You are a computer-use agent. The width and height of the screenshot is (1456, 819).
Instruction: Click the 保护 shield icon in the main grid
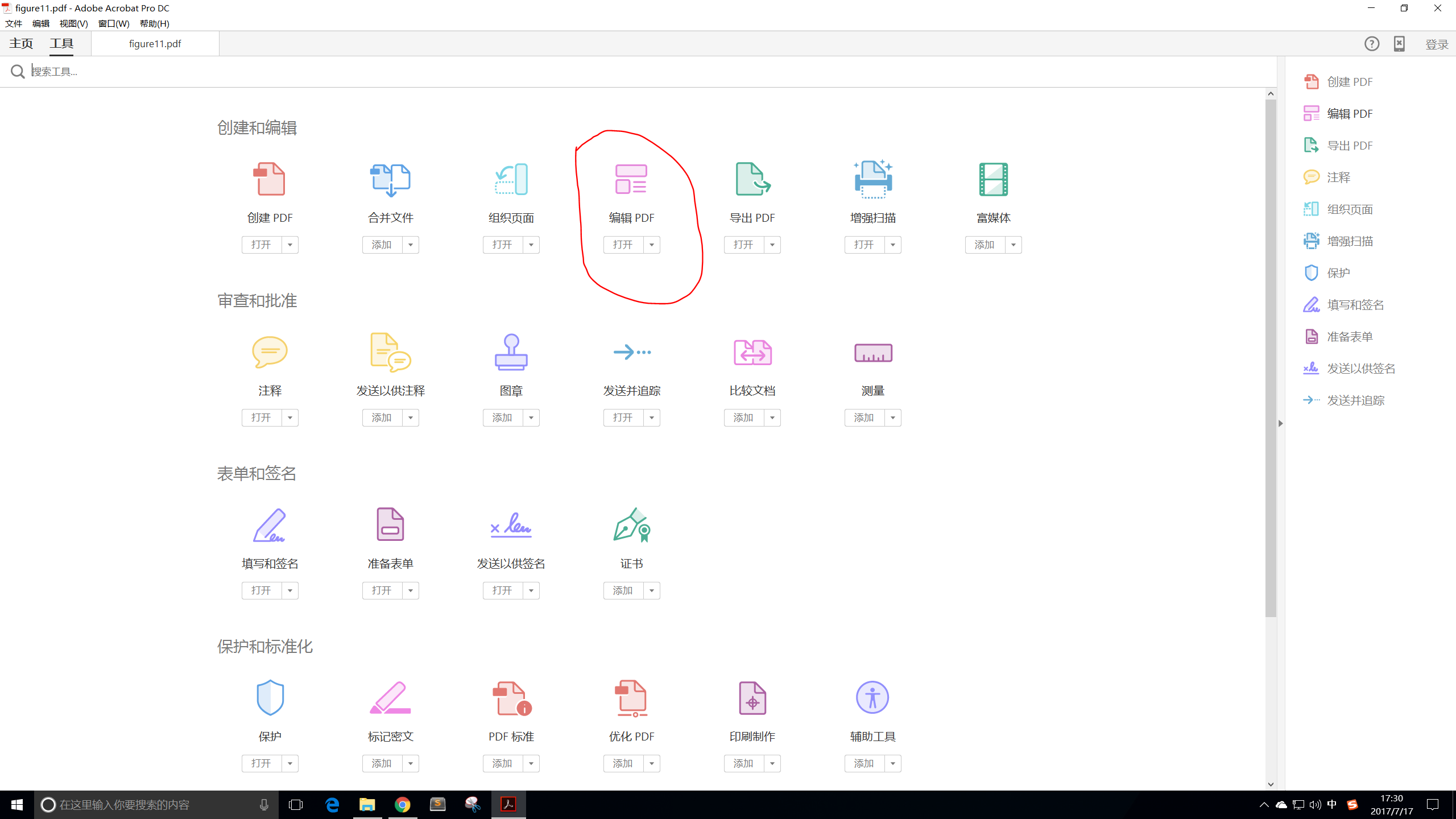click(270, 697)
